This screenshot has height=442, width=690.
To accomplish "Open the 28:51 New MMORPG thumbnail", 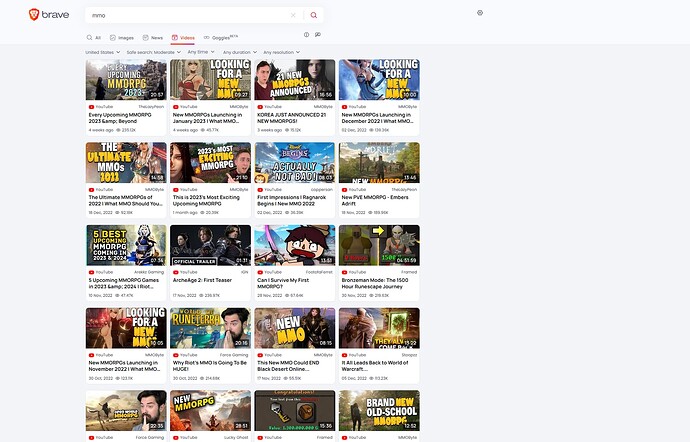I will (210, 410).
